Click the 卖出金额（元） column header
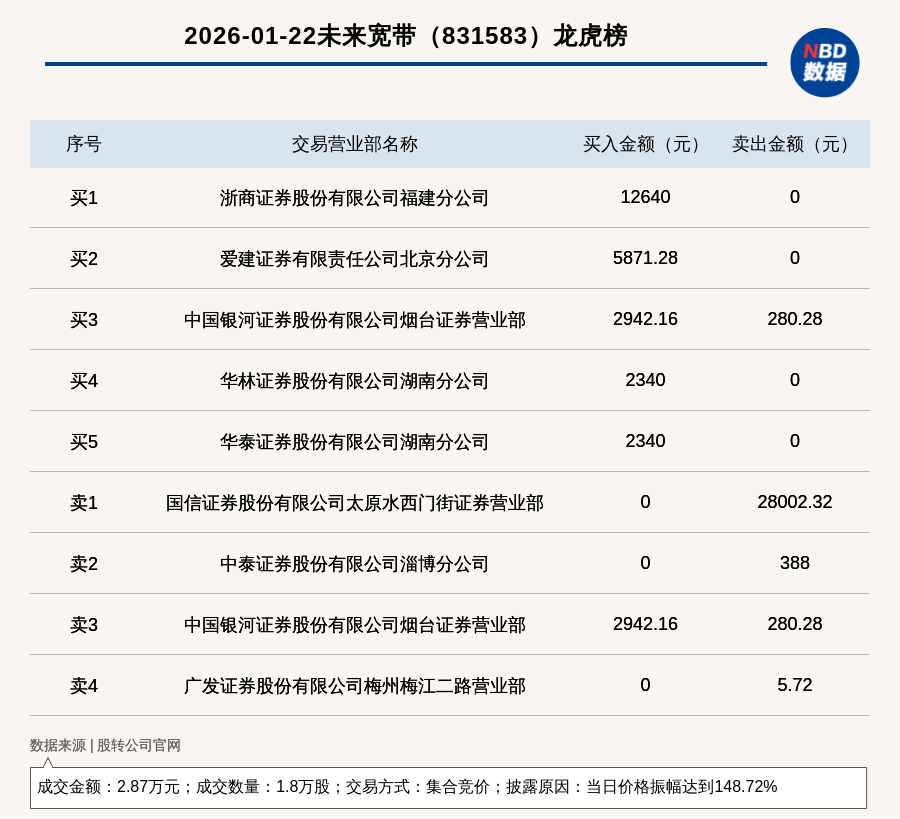900x819 pixels. tap(794, 144)
